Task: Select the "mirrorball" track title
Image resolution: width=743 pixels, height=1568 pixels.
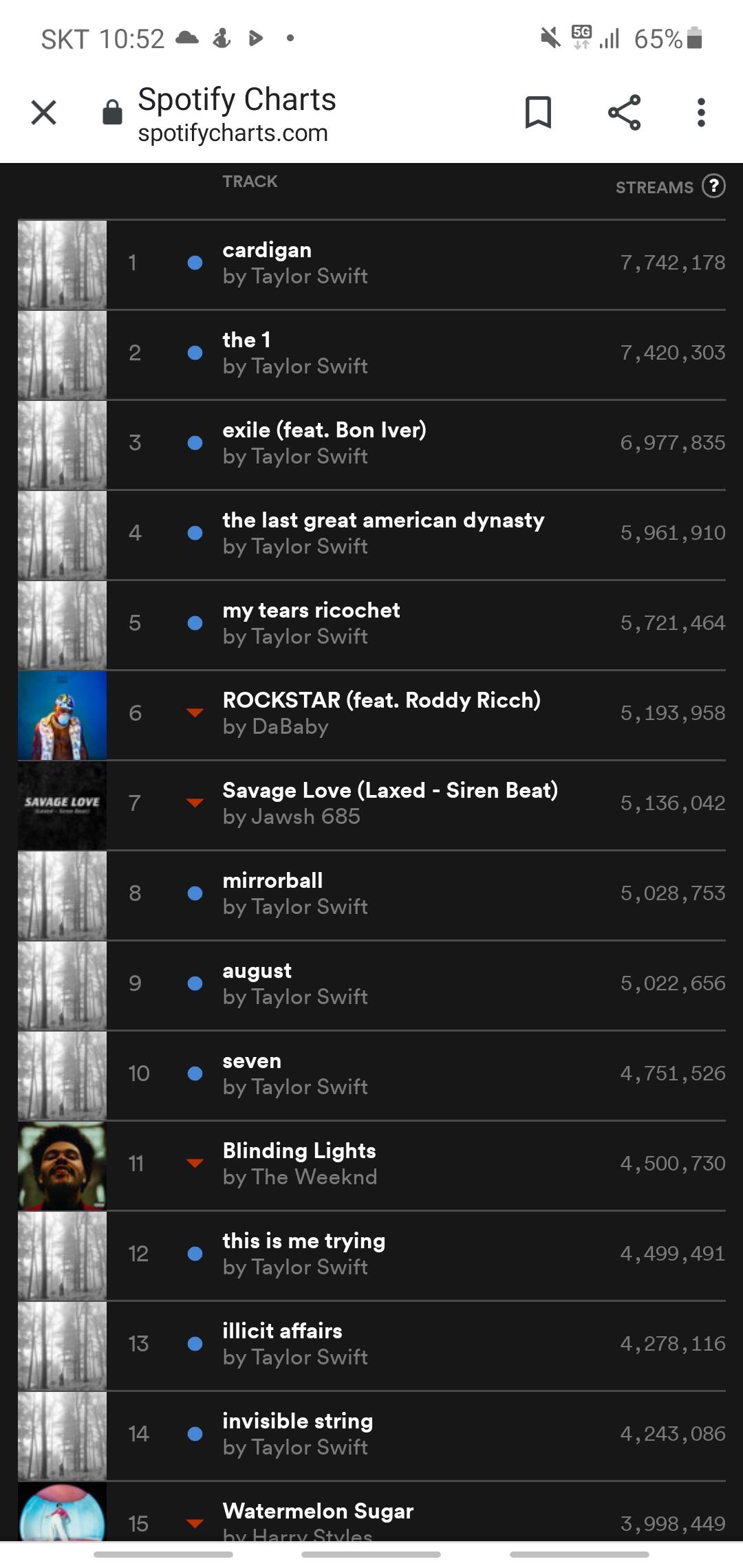Action: (x=272, y=880)
